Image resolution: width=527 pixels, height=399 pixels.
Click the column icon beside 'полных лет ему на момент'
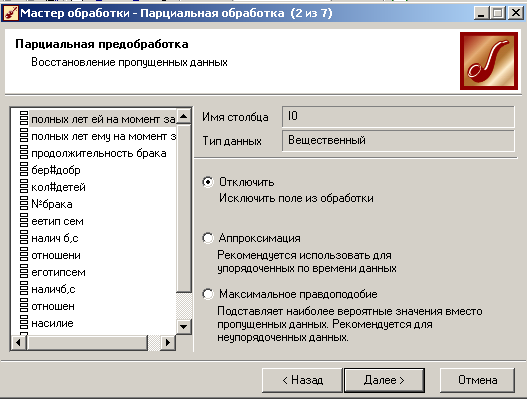click(24, 136)
